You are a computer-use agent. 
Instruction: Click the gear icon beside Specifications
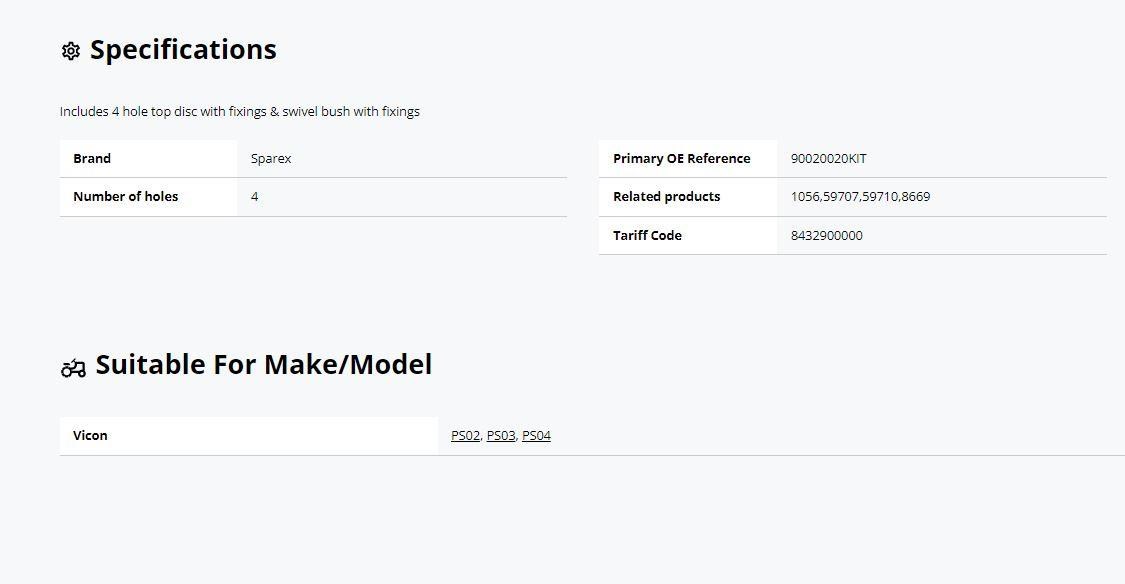point(70,51)
